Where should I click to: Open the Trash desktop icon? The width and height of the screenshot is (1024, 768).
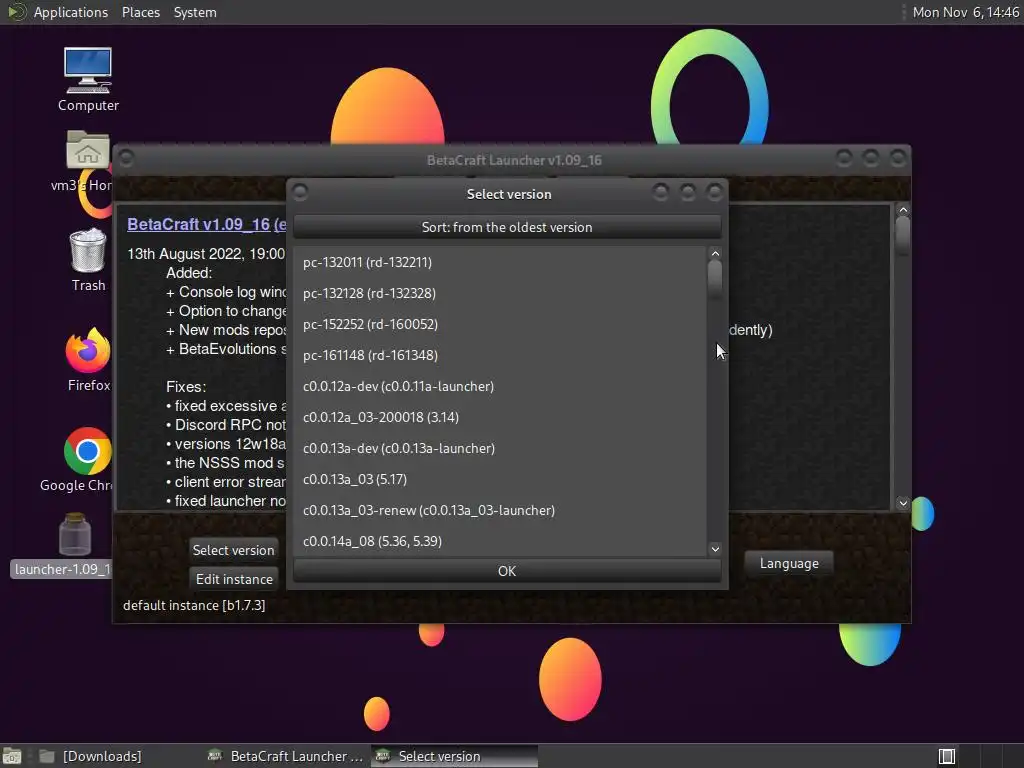pos(88,260)
